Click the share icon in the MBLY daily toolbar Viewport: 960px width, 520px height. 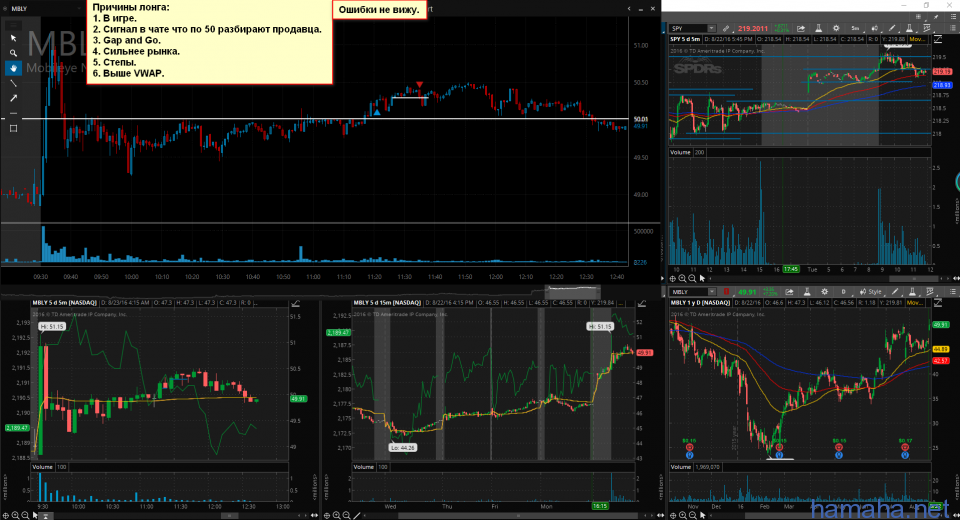point(789,292)
